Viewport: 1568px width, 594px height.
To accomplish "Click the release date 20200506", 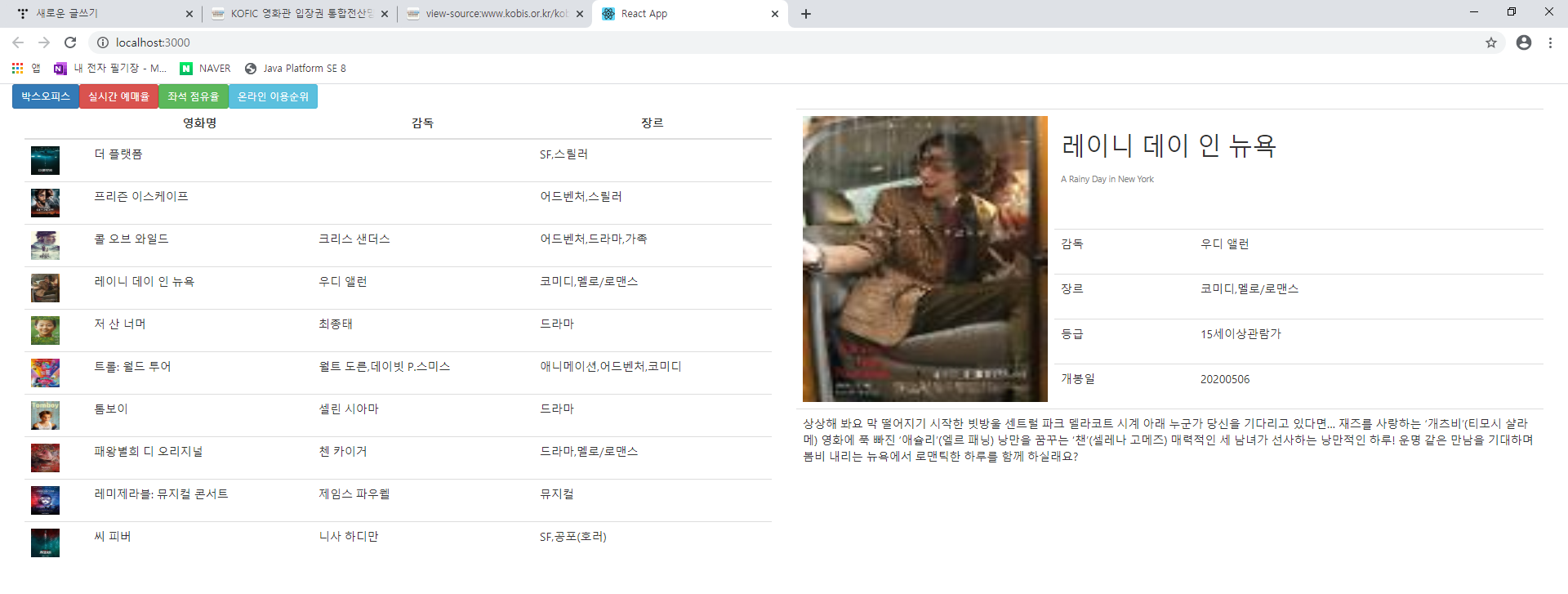I will click(1225, 379).
